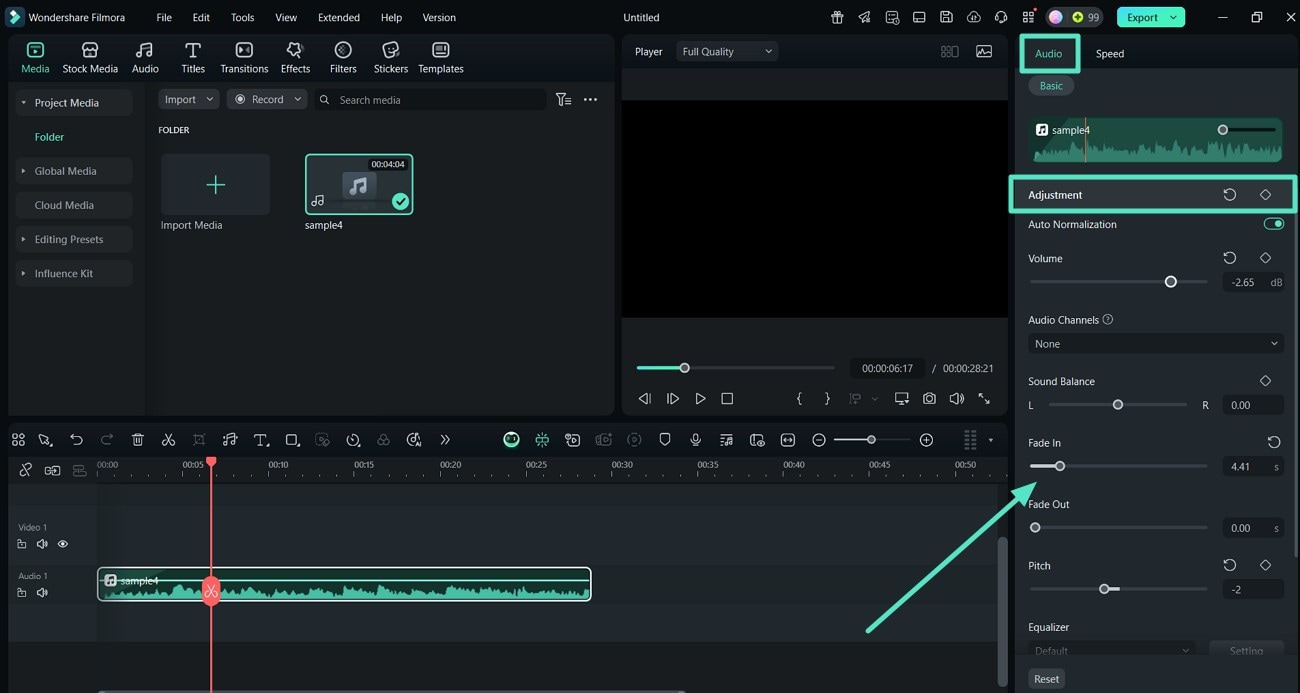Open media filter sort options

click(564, 100)
